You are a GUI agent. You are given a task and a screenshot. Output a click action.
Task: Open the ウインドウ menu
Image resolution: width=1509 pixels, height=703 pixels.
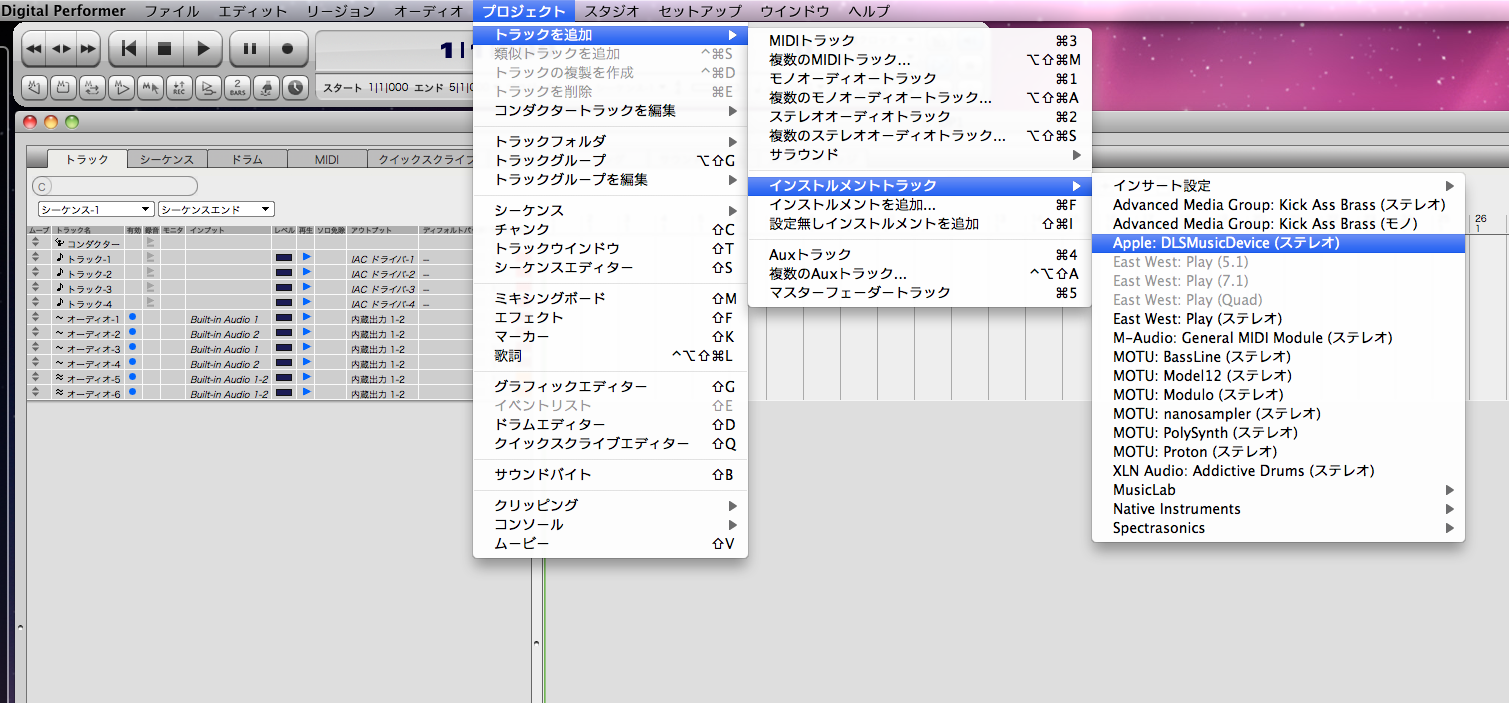pyautogui.click(x=794, y=11)
